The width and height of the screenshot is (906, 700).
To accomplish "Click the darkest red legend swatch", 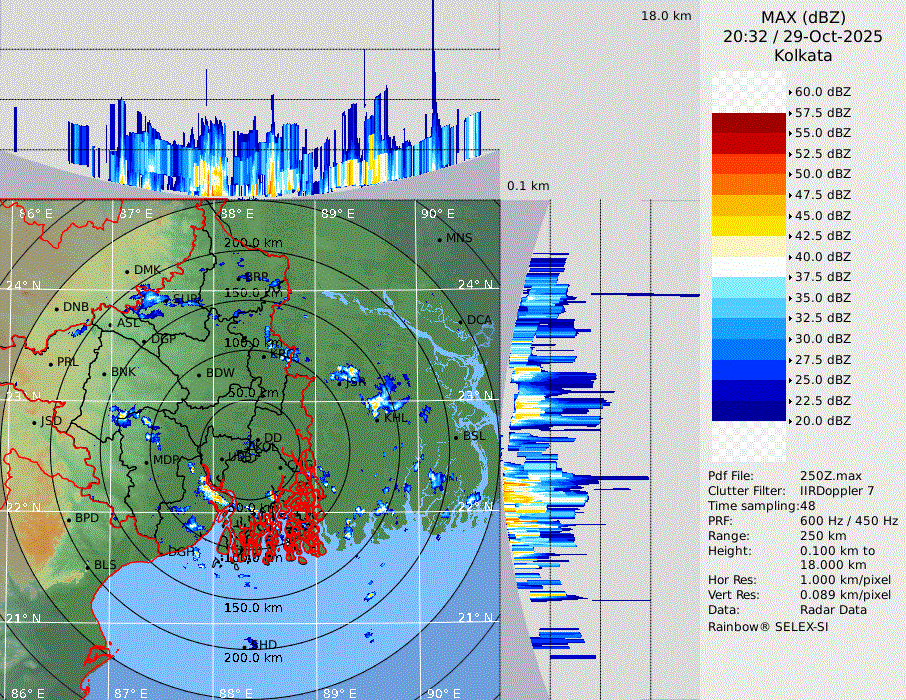I will (748, 123).
